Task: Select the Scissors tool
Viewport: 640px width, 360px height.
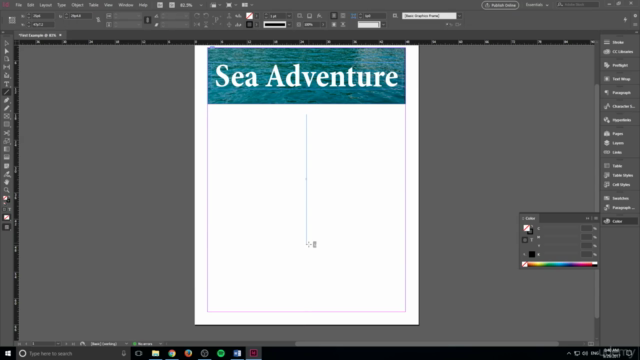Action: [7, 133]
